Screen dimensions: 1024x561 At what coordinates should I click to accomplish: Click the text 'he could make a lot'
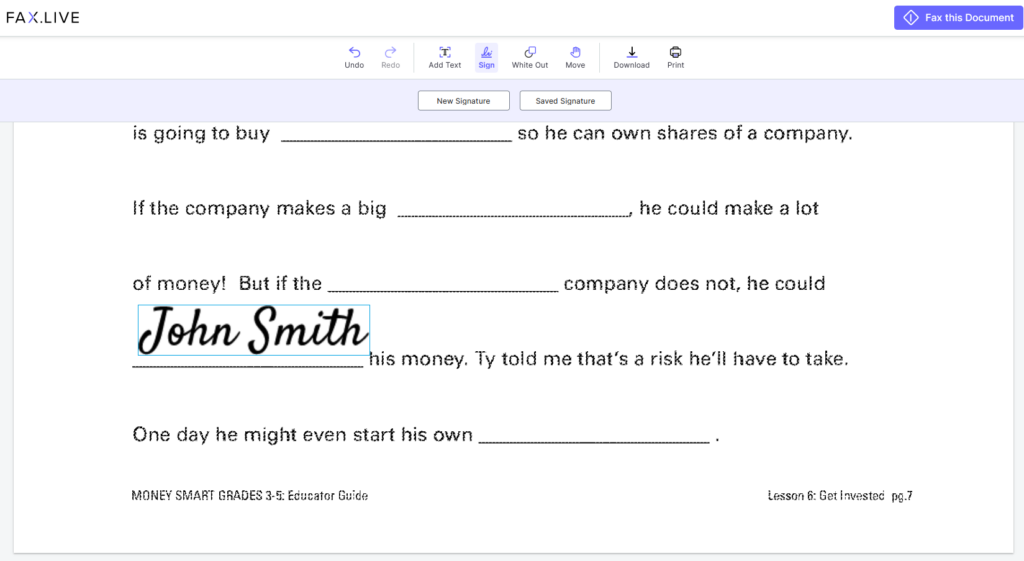click(729, 208)
